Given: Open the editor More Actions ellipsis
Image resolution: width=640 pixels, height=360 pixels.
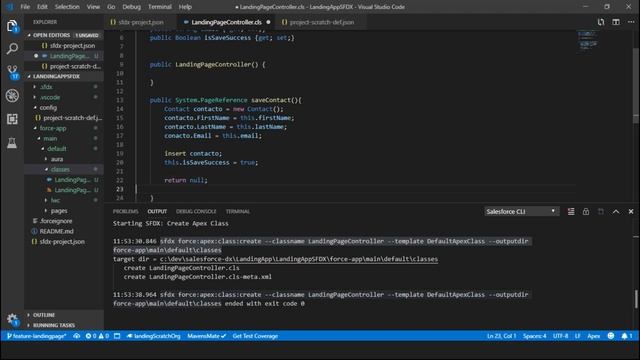Looking at the screenshot, I should click(631, 22).
